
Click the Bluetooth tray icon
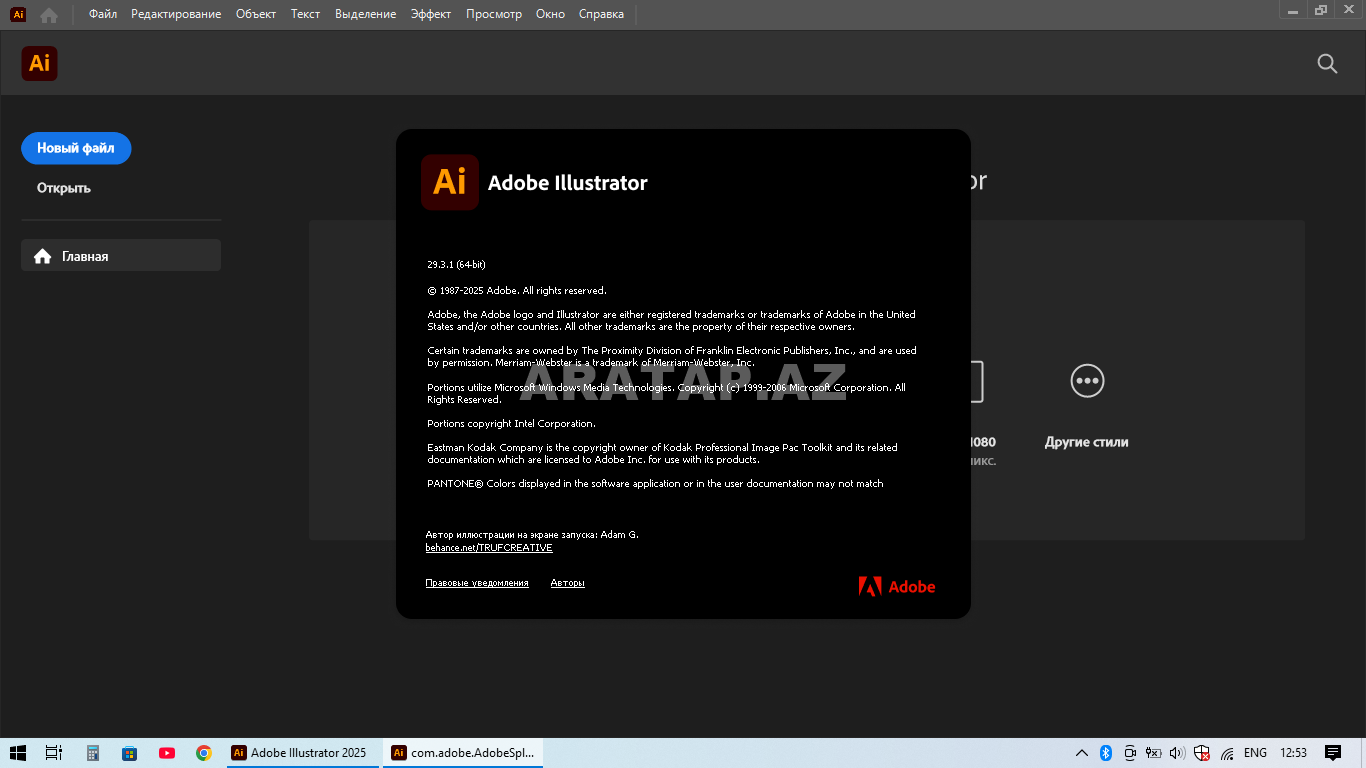1106,753
